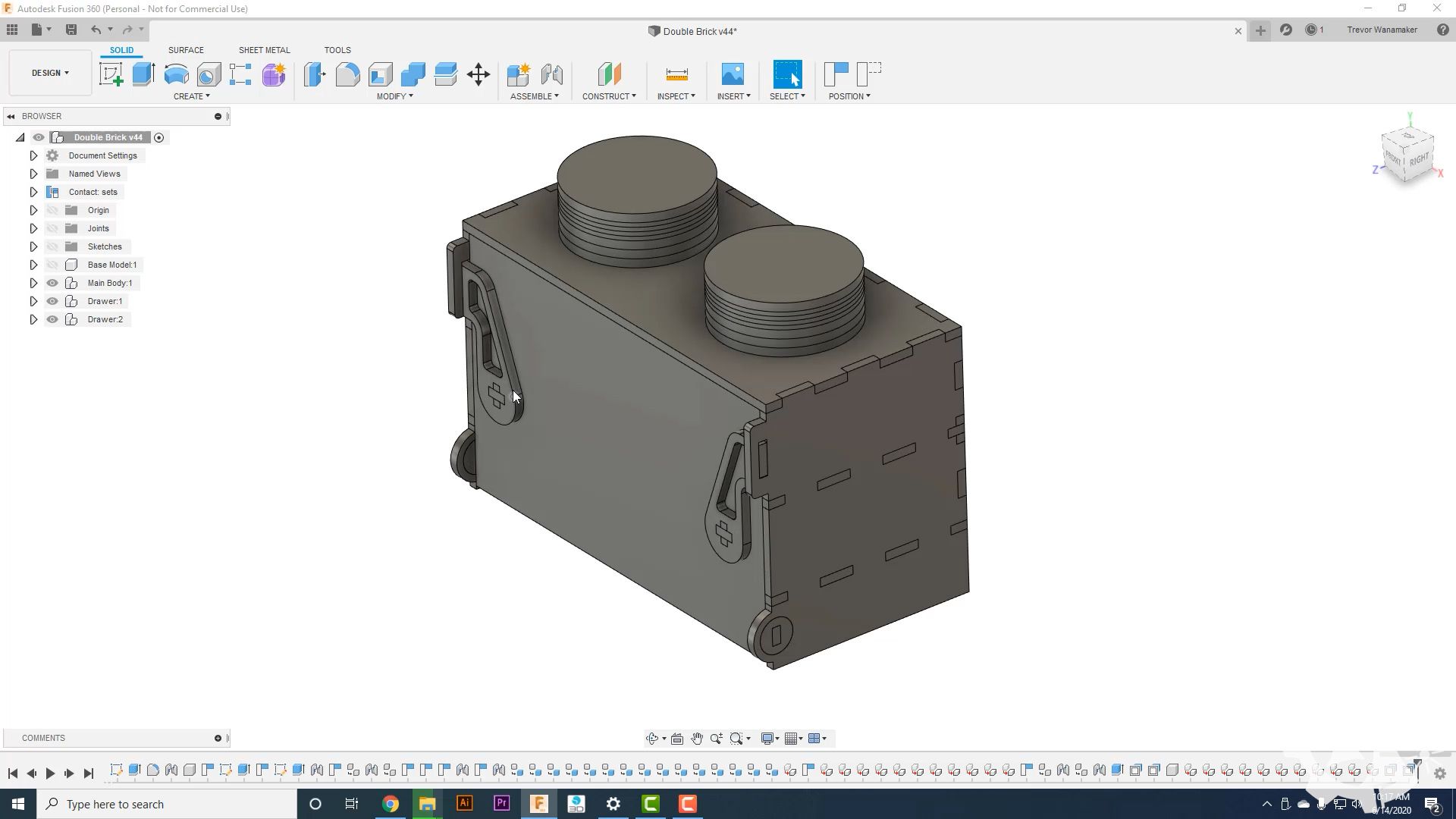Click the Joint tool in Assemble
This screenshot has height=819, width=1456.
click(551, 74)
